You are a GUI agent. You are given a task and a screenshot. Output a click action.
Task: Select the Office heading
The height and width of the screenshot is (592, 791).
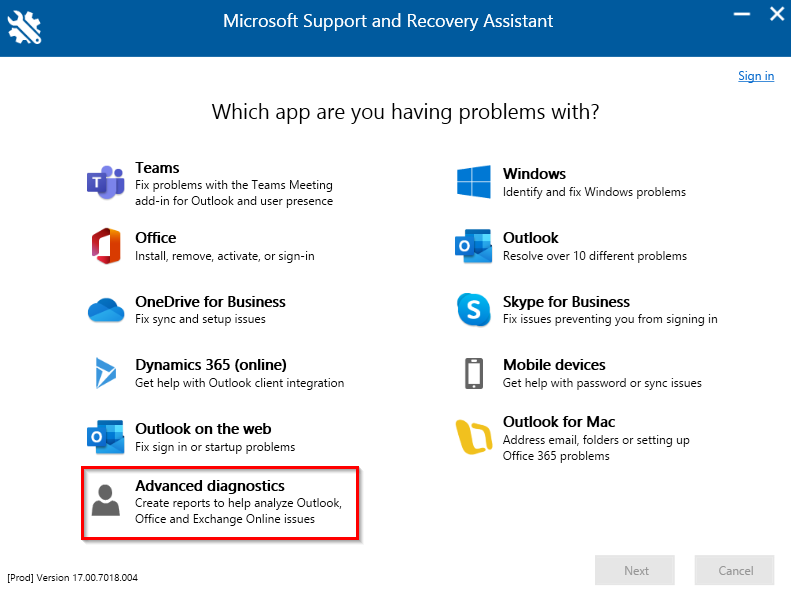(155, 238)
